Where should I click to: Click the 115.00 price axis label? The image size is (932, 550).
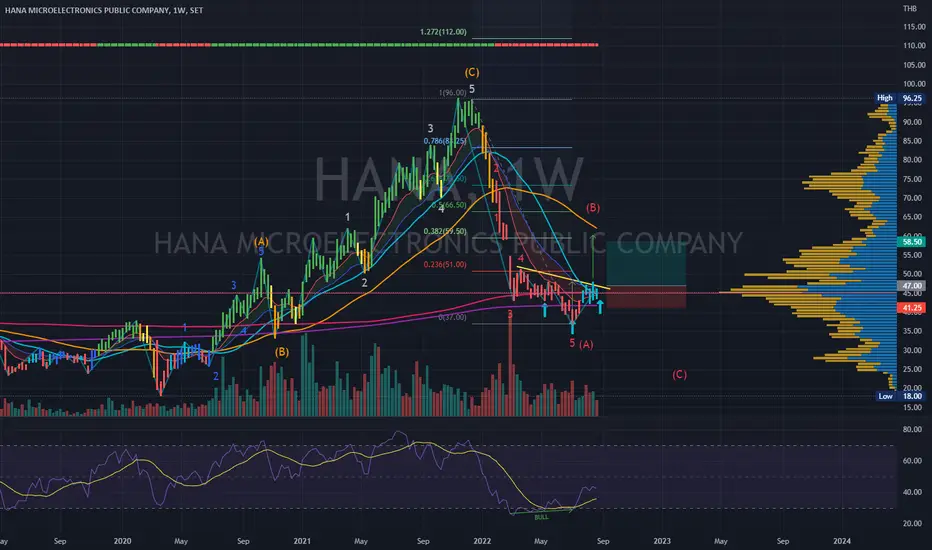click(x=914, y=27)
